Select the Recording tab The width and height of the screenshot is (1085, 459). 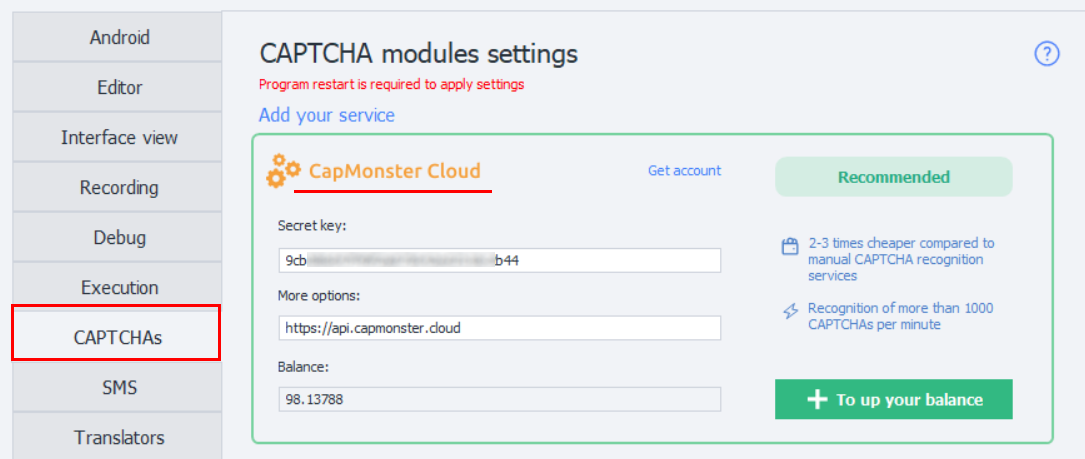coord(119,187)
